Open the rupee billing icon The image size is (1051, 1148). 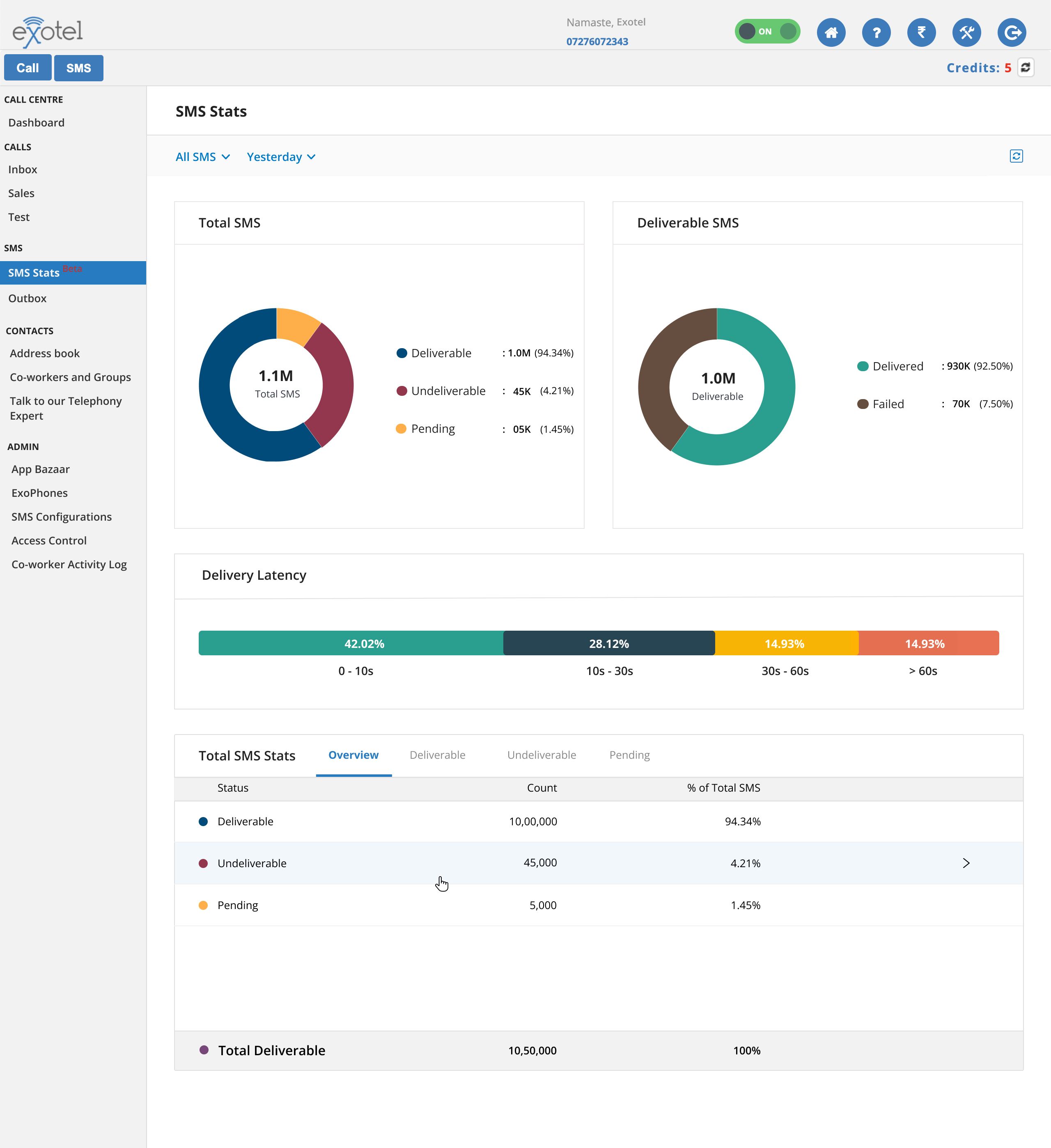[x=921, y=32]
